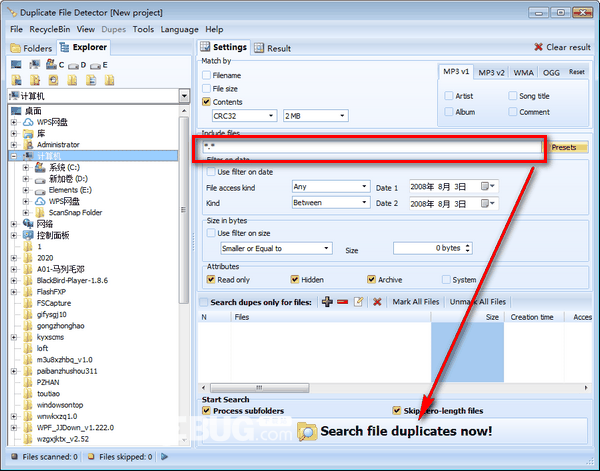
Task: Click the edit file notepad icon
Action: click(x=359, y=302)
